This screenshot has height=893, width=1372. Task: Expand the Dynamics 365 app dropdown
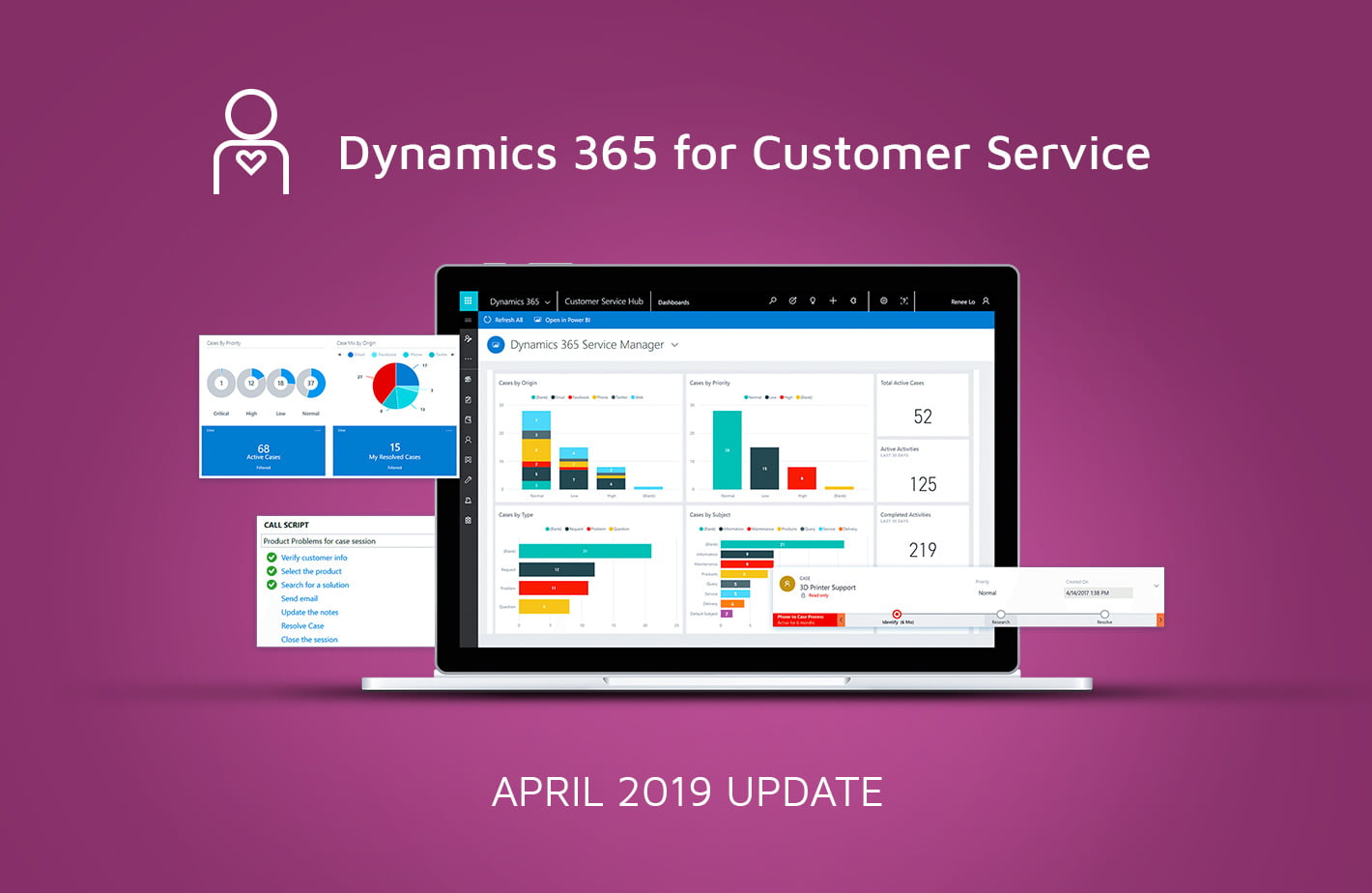point(548,302)
